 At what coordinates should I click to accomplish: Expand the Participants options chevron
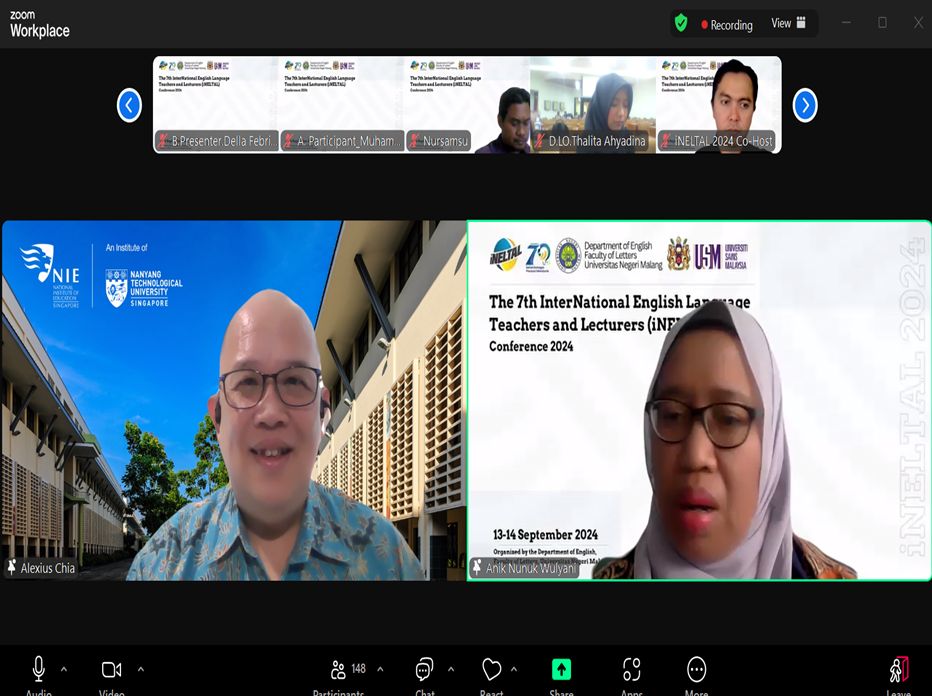pyautogui.click(x=380, y=669)
